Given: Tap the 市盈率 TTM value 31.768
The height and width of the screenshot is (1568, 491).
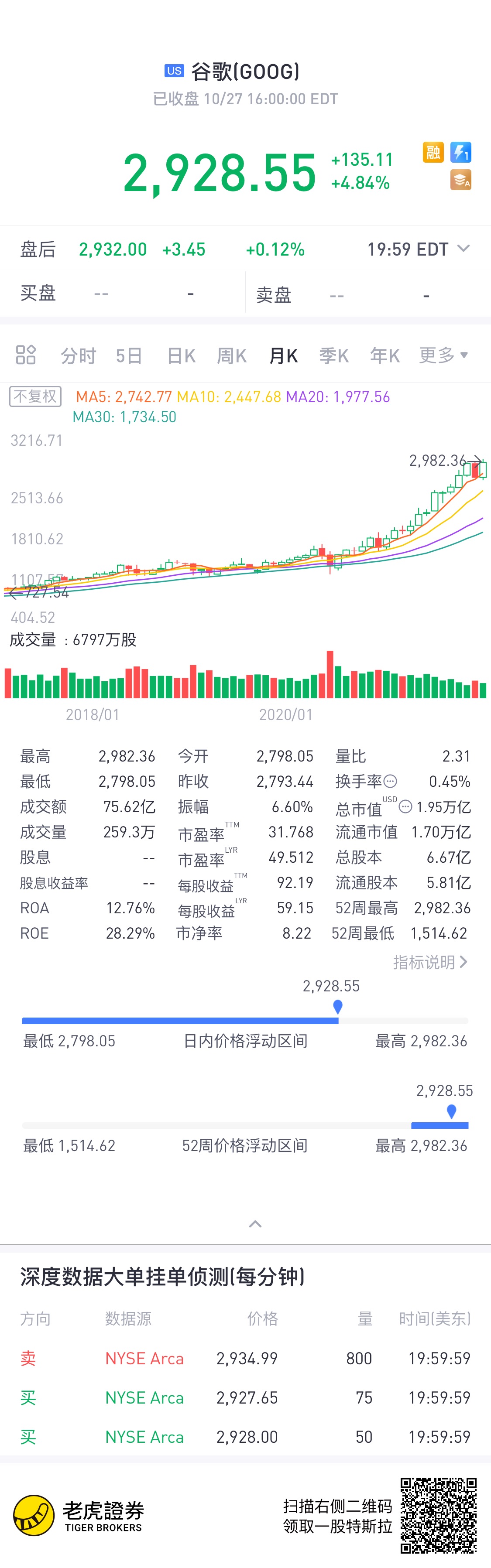Looking at the screenshot, I should click(x=291, y=832).
